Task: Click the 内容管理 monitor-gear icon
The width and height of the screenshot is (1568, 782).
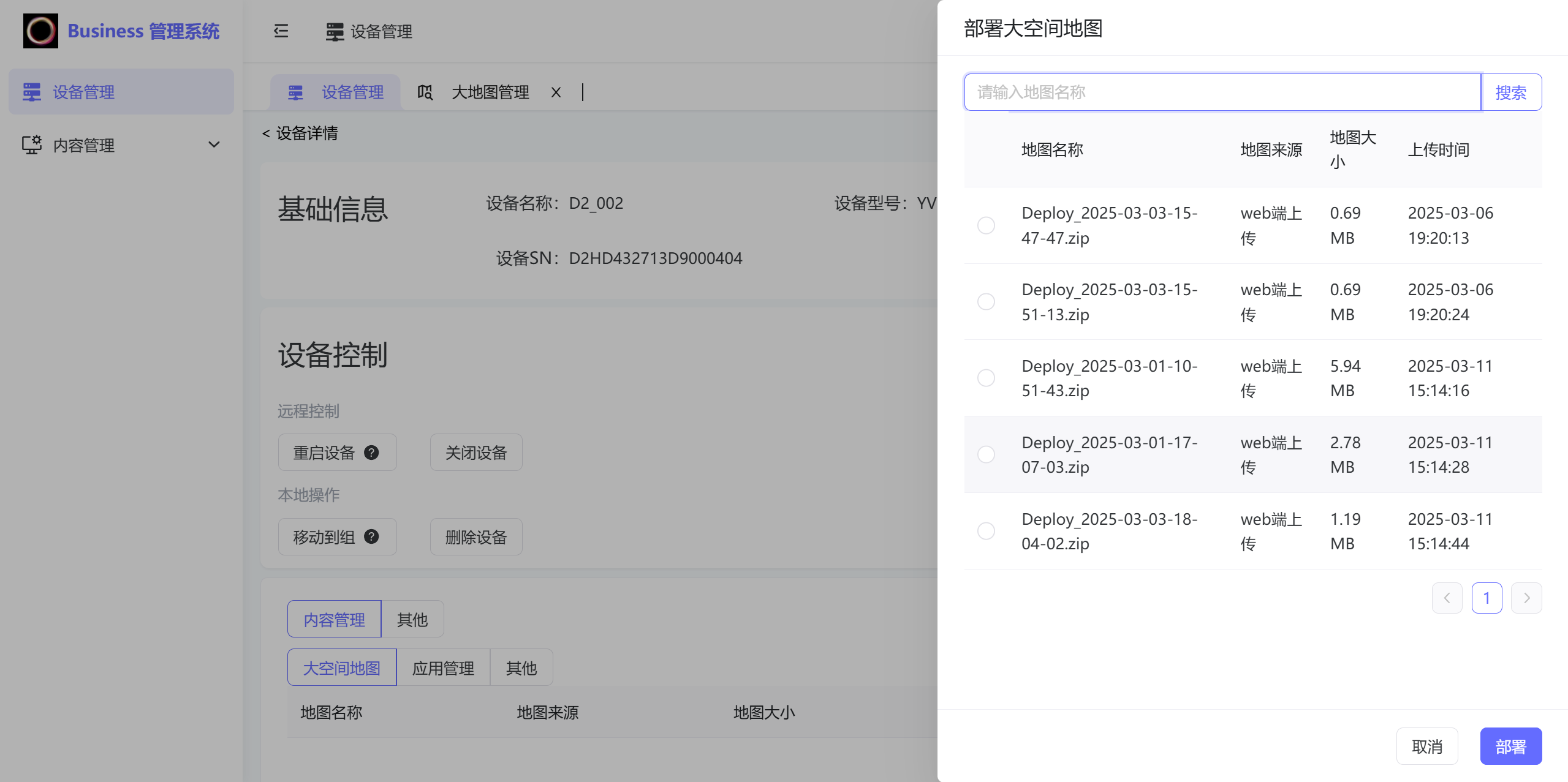Action: tap(32, 145)
